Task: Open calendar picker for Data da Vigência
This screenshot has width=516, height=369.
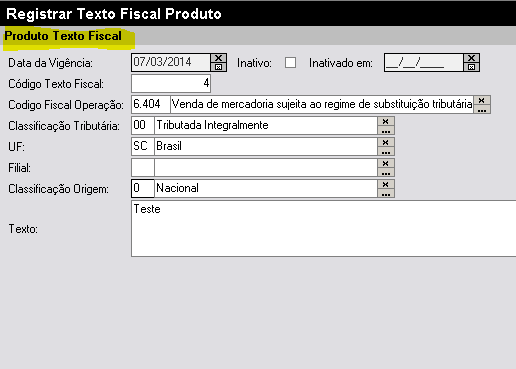Action: tap(218, 67)
